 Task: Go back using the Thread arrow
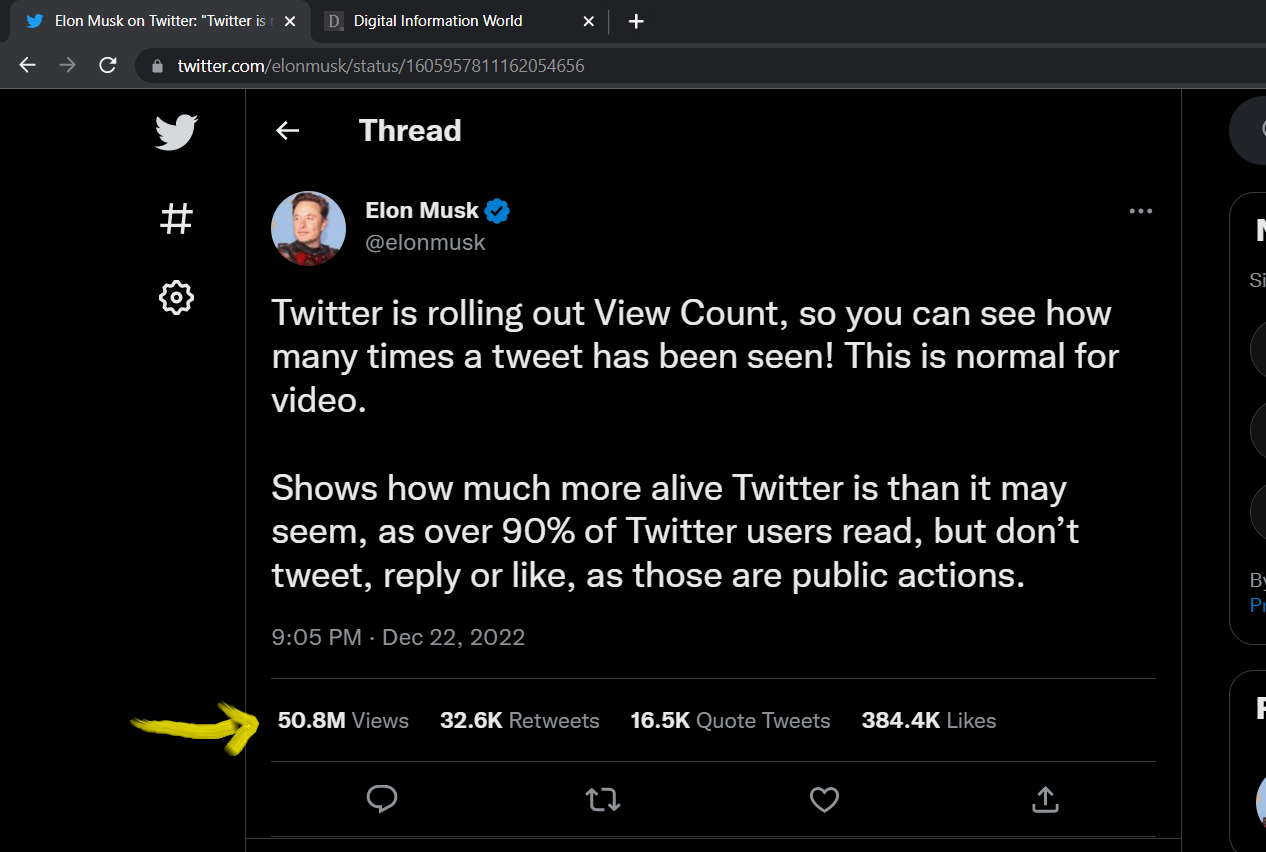point(288,130)
